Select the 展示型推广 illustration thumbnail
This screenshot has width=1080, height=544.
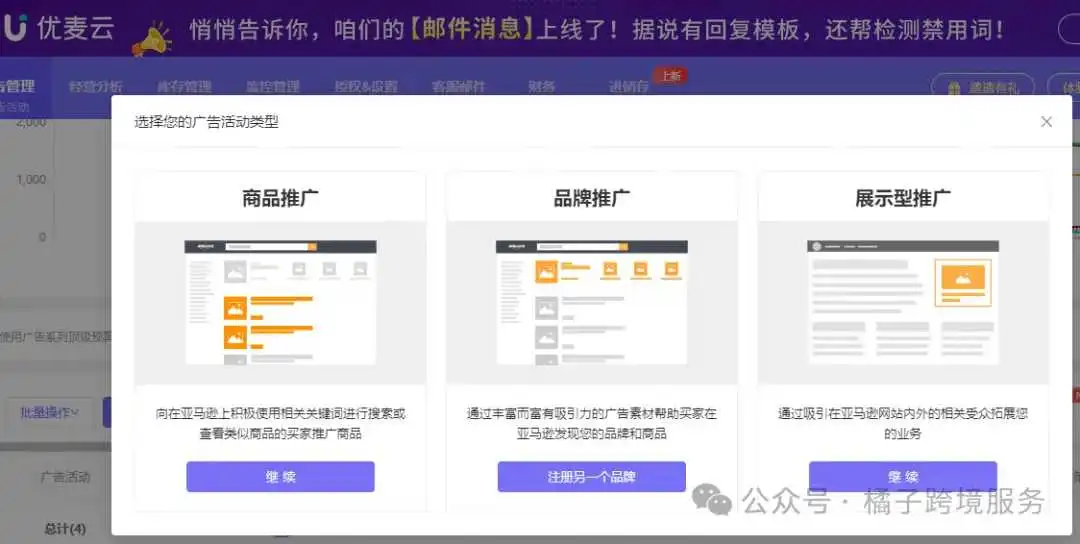coord(903,302)
